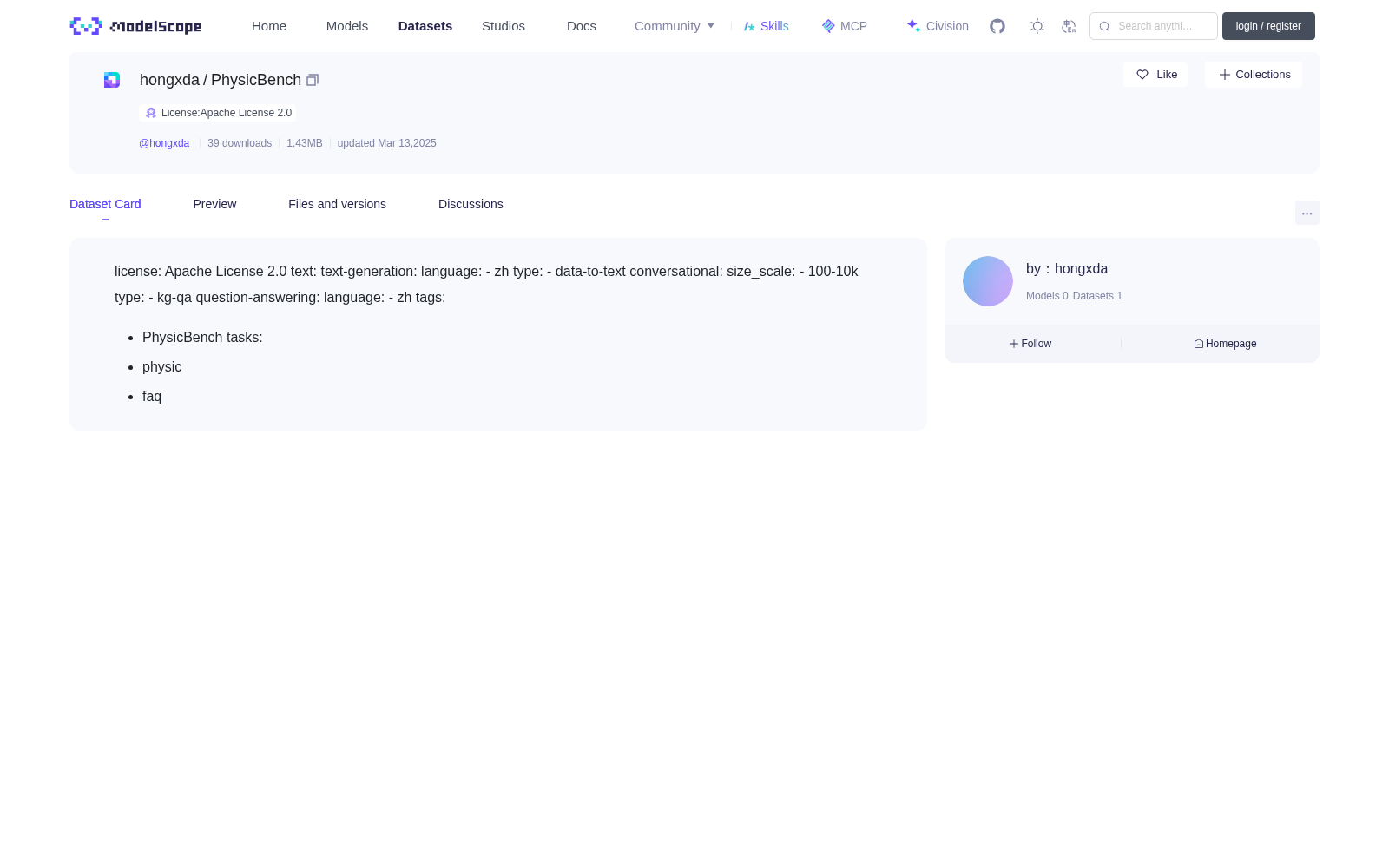
Task: Go to the Home menu item
Action: [269, 26]
